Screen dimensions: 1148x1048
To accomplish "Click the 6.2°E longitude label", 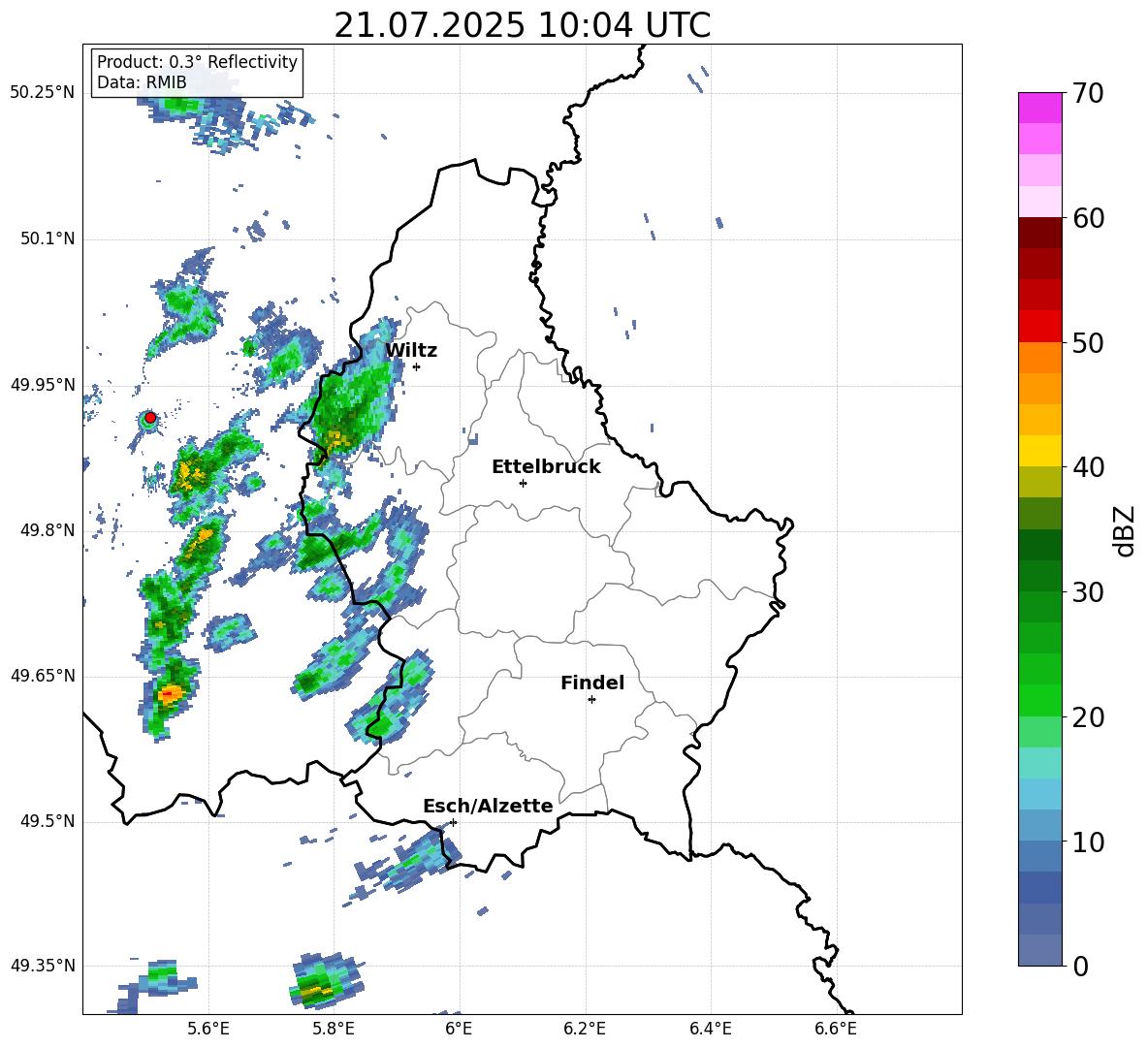I will 585,1030.
